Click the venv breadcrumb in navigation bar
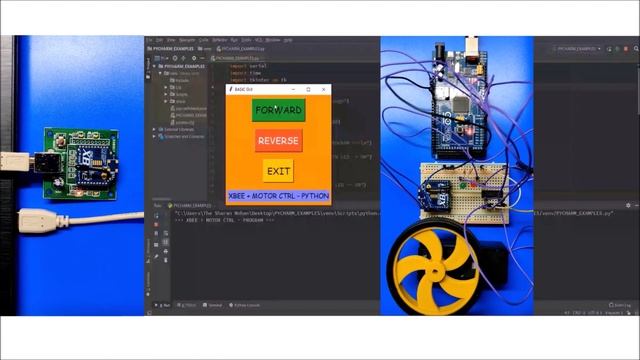Viewport: 640px width, 360px height. (205, 49)
